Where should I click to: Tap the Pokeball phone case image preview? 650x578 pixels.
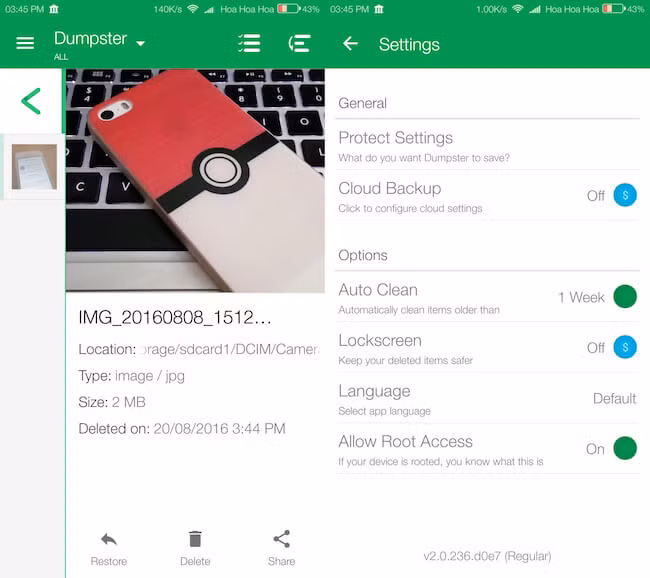tap(195, 180)
